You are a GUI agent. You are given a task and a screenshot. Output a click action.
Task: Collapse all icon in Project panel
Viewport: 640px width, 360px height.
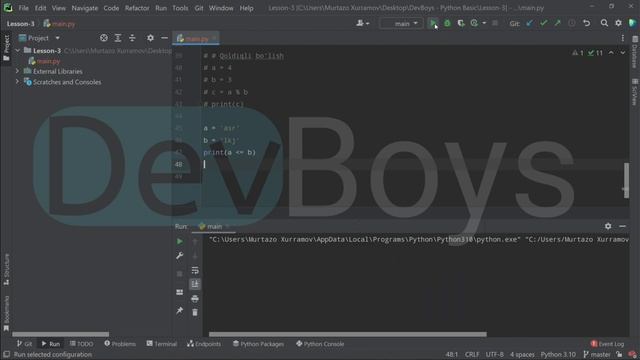coord(132,38)
